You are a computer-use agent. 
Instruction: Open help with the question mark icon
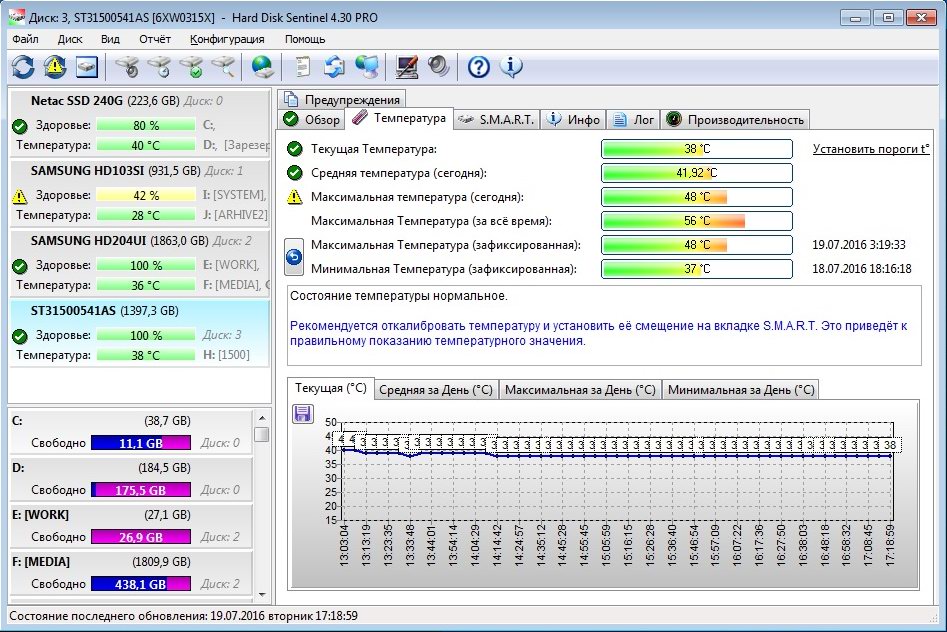pyautogui.click(x=479, y=67)
